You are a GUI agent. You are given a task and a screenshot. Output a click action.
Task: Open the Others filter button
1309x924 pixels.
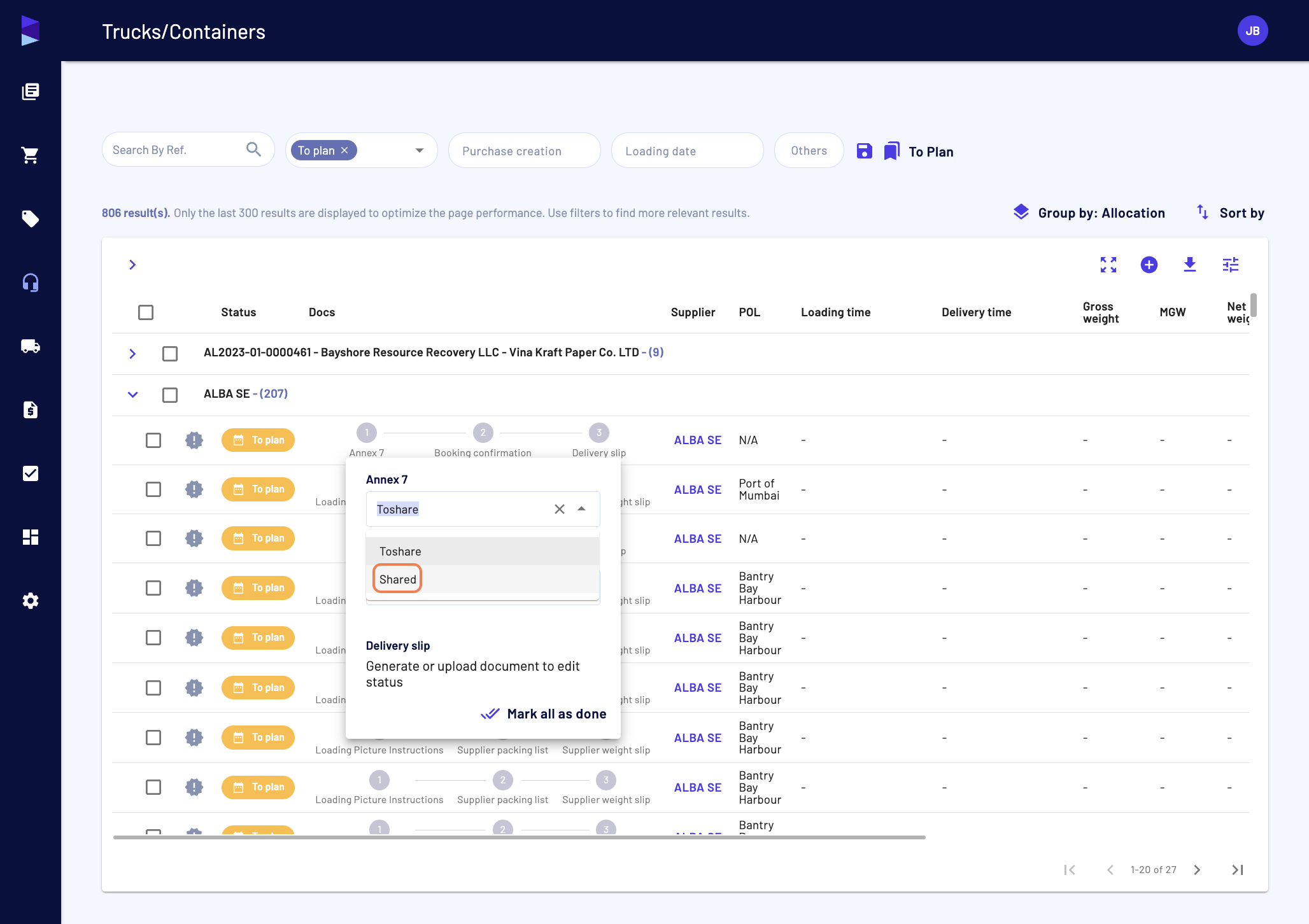click(809, 151)
